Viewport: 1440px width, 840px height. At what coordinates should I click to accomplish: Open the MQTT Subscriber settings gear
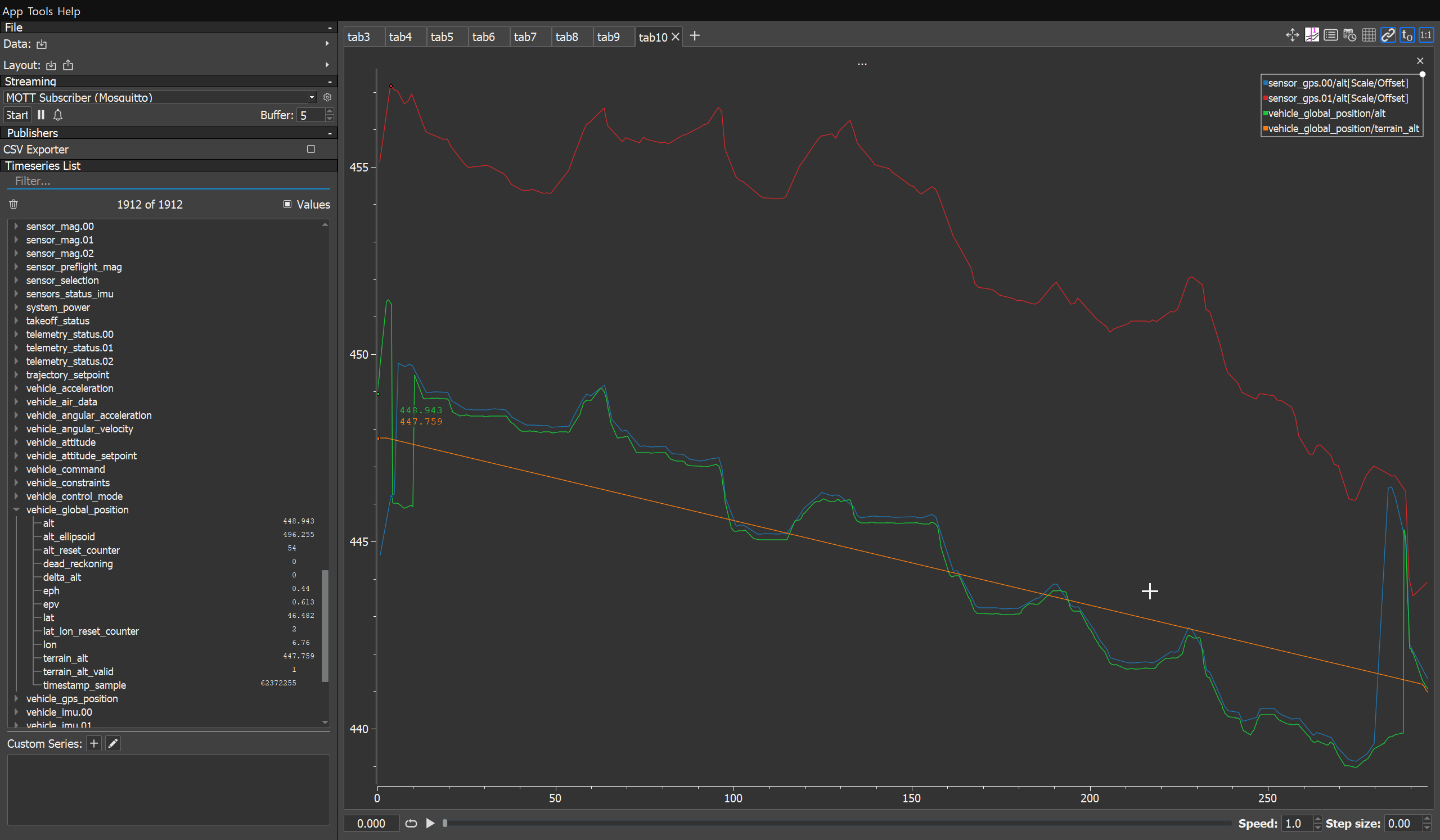327,97
